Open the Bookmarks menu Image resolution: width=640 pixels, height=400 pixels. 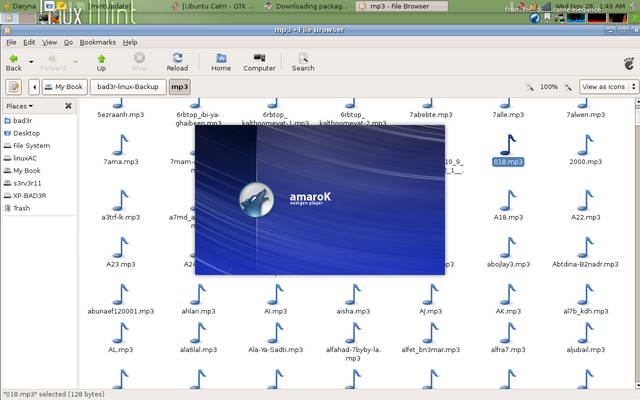tap(98, 42)
